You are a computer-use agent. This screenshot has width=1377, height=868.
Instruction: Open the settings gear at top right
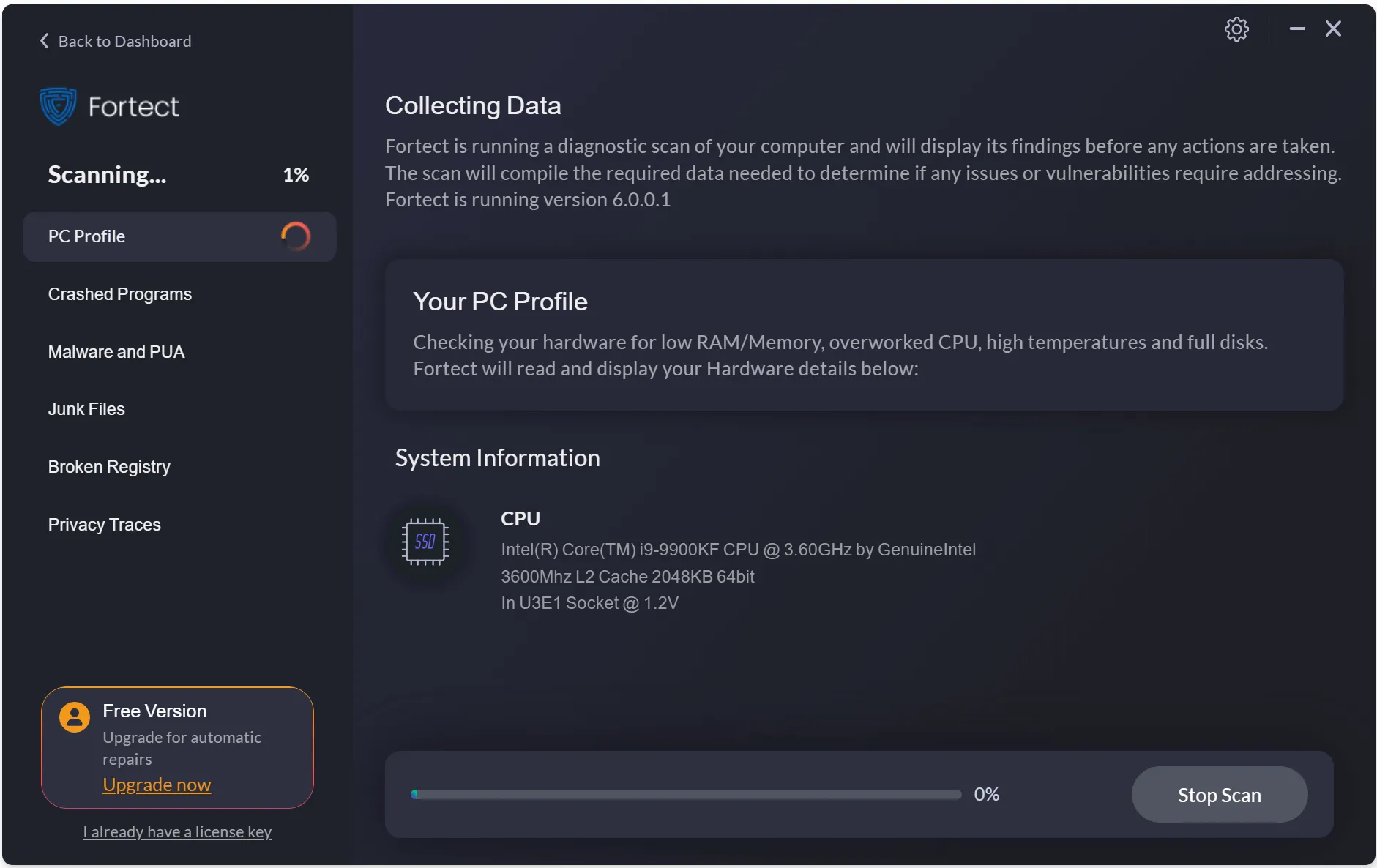pyautogui.click(x=1236, y=29)
